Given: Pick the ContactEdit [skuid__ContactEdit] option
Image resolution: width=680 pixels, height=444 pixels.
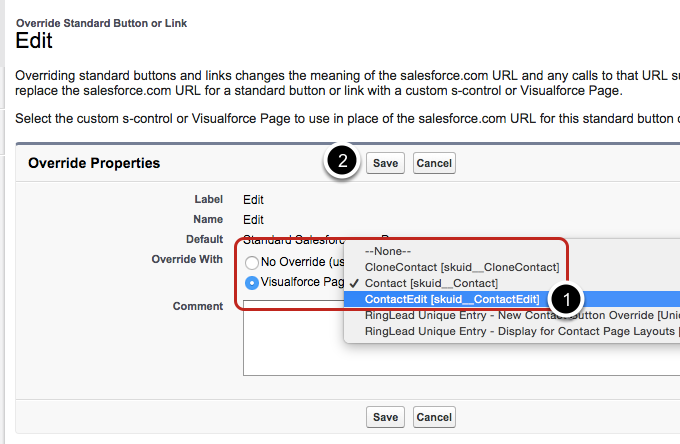Looking at the screenshot, I should click(451, 299).
